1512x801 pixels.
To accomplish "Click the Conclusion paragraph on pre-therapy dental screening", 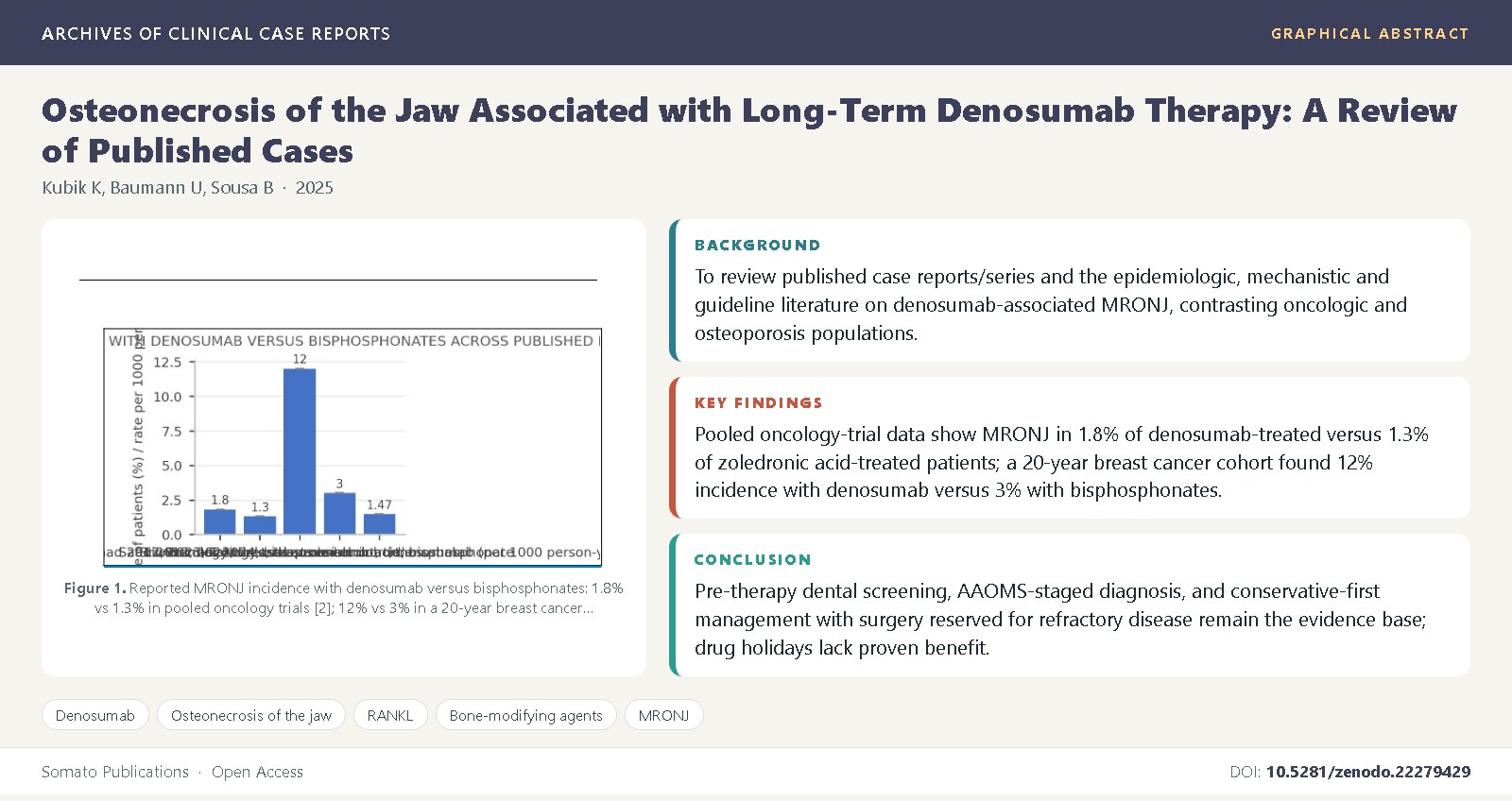I will [1060, 619].
